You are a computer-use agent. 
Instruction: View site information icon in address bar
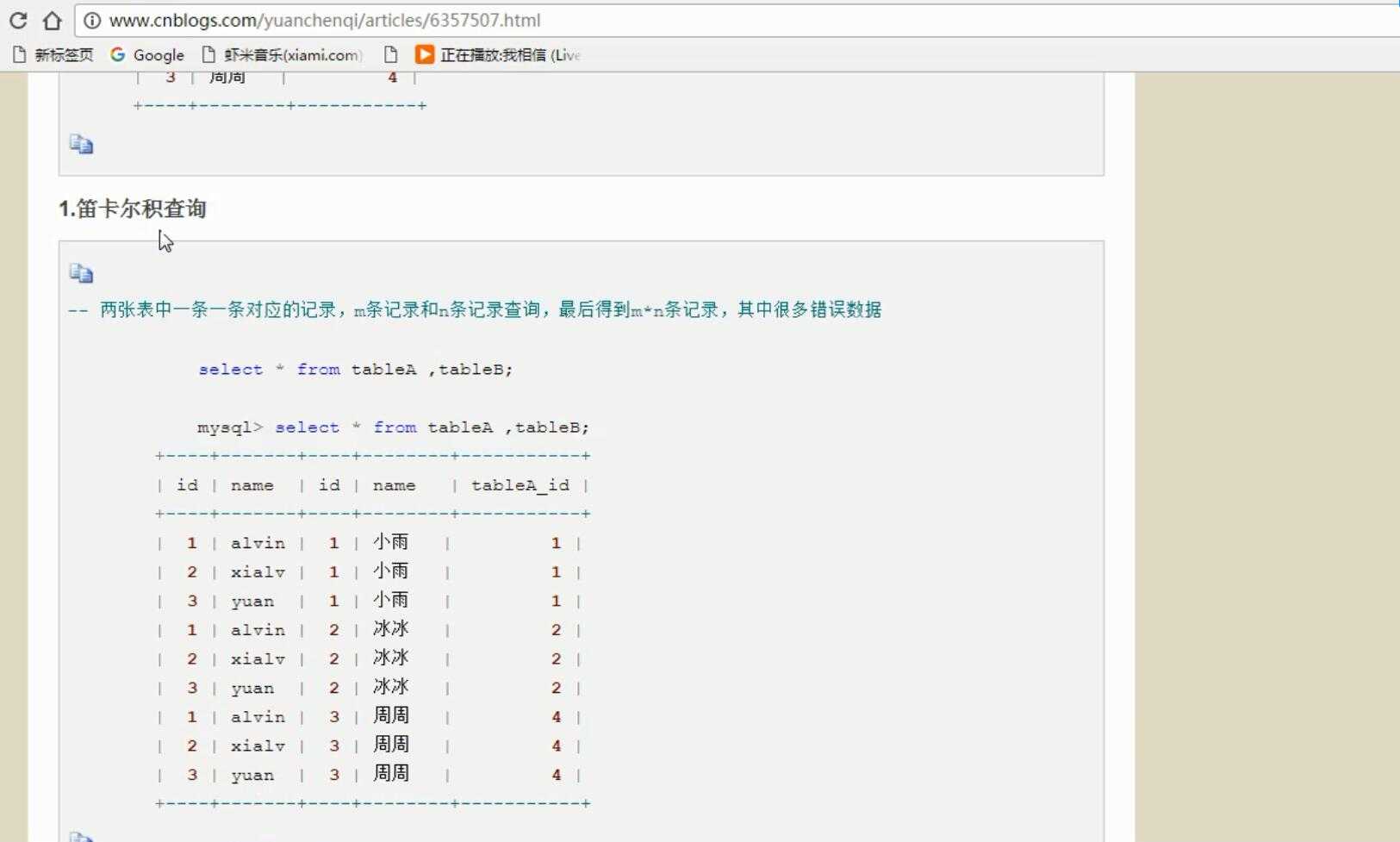(92, 20)
